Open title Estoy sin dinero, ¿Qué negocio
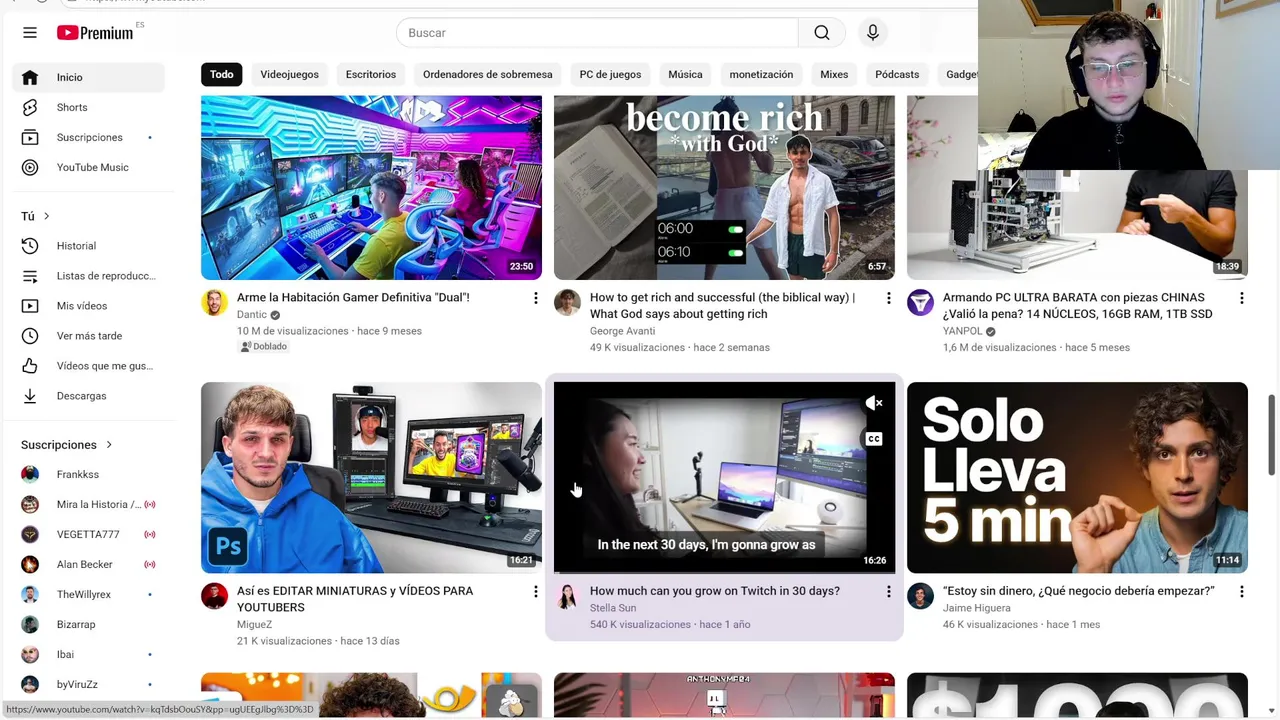The image size is (1280, 720). click(x=1079, y=591)
